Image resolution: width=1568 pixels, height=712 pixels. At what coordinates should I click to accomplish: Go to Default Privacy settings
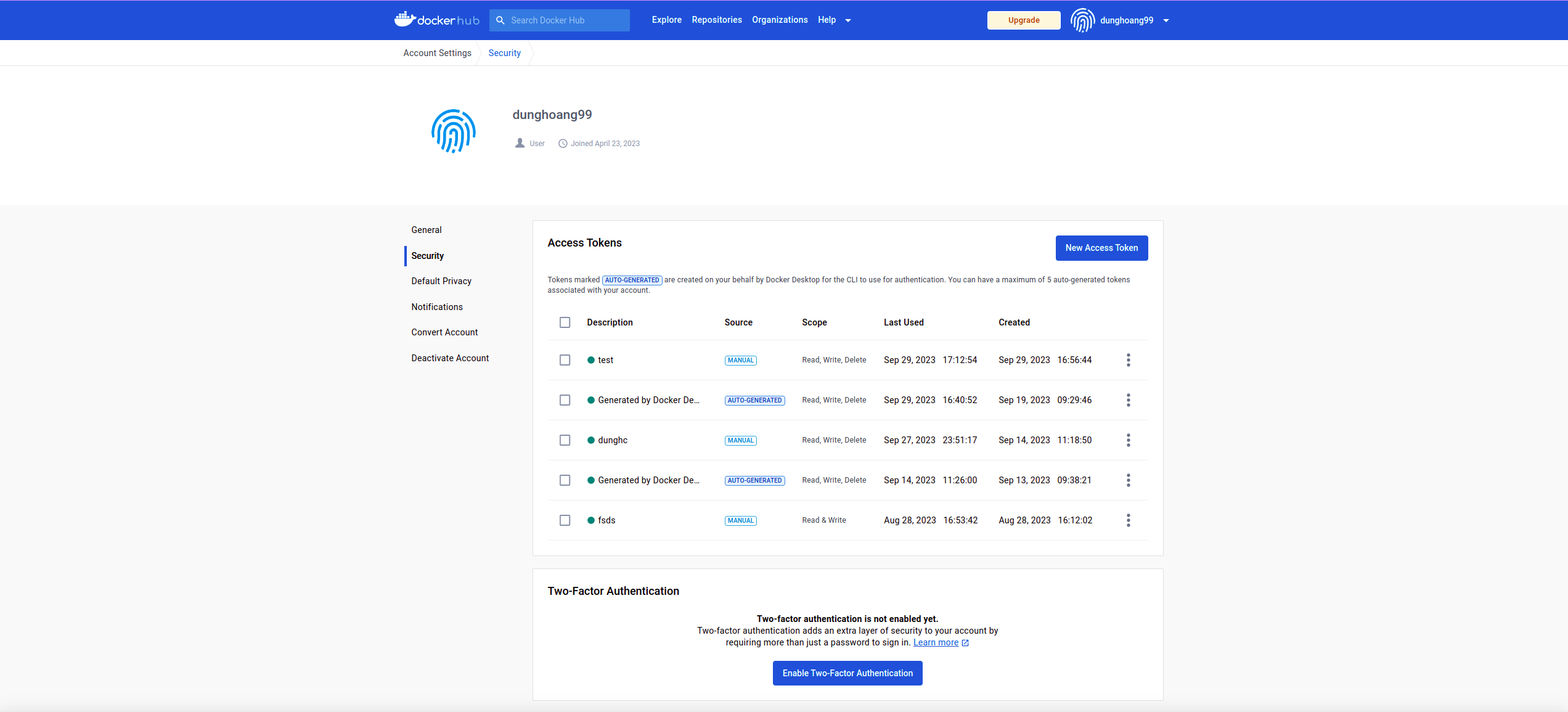441,281
